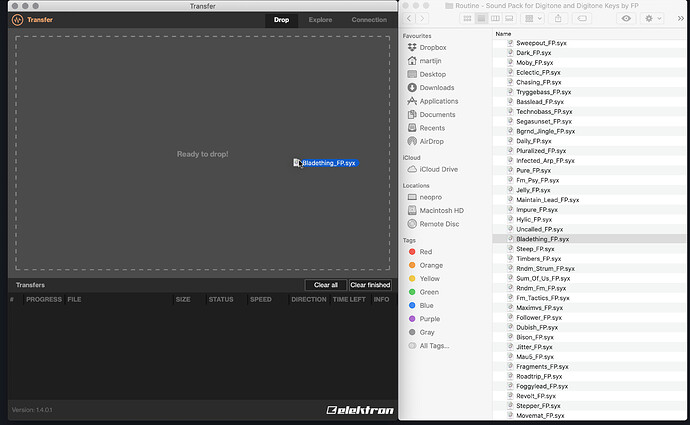Select neopro under Locations

(x=425, y=197)
